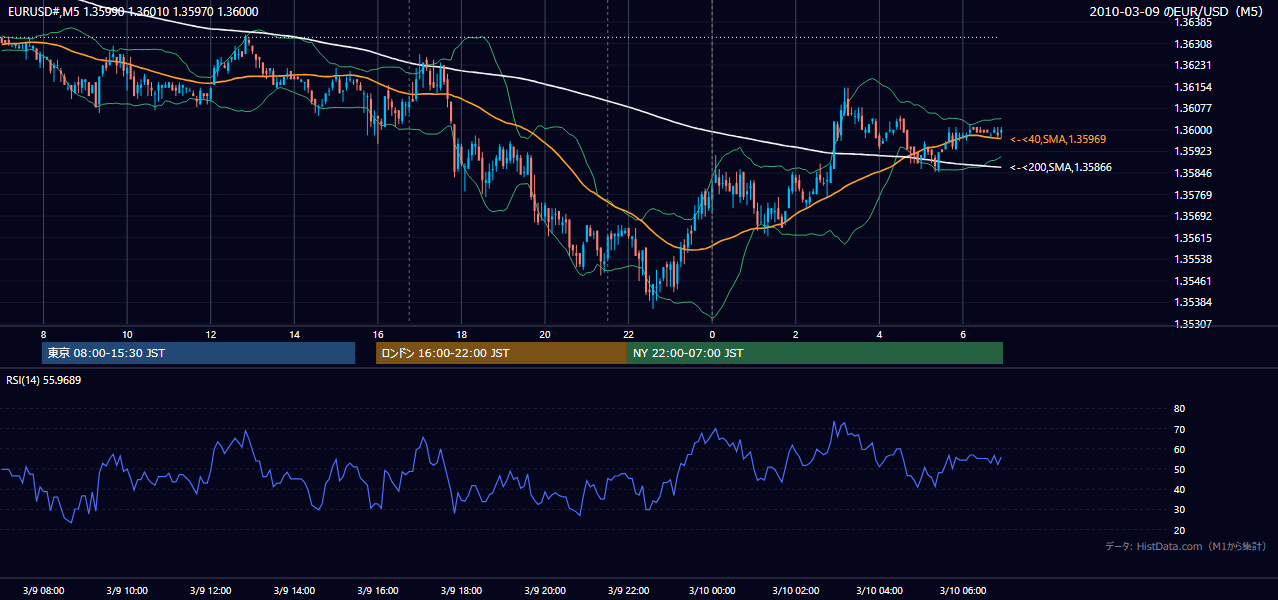1278x600 pixels.
Task: Click RSI scale value 50
Action: coord(1179,469)
